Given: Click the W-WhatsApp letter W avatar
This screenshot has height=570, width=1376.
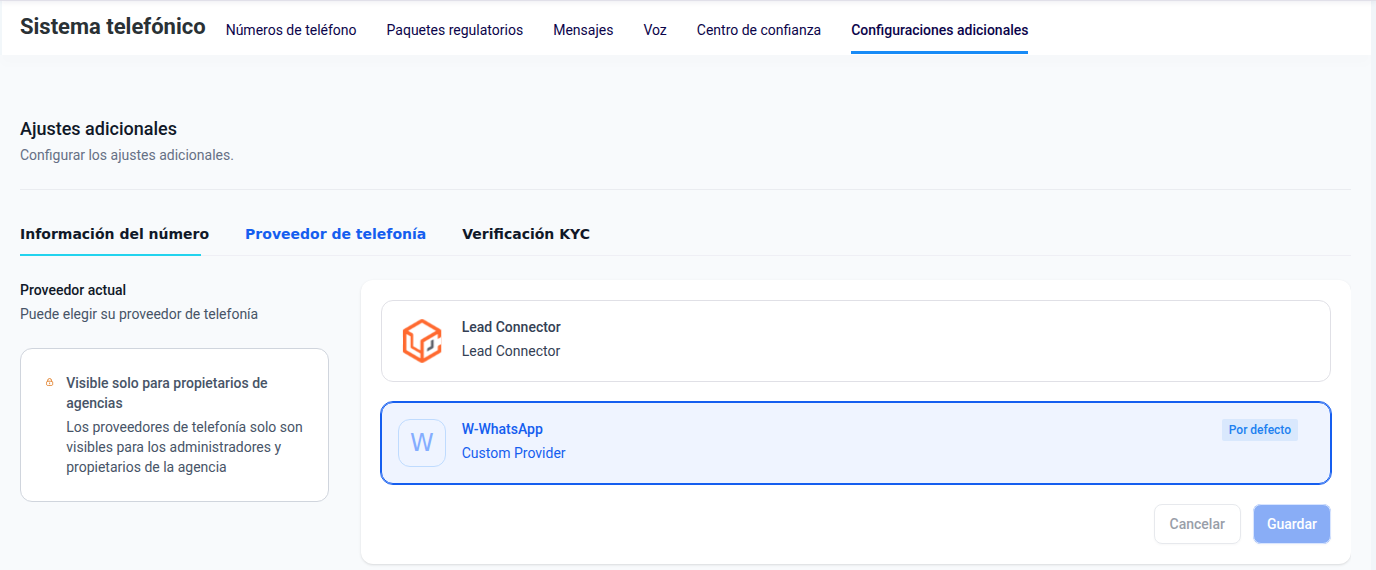Looking at the screenshot, I should (x=422, y=442).
